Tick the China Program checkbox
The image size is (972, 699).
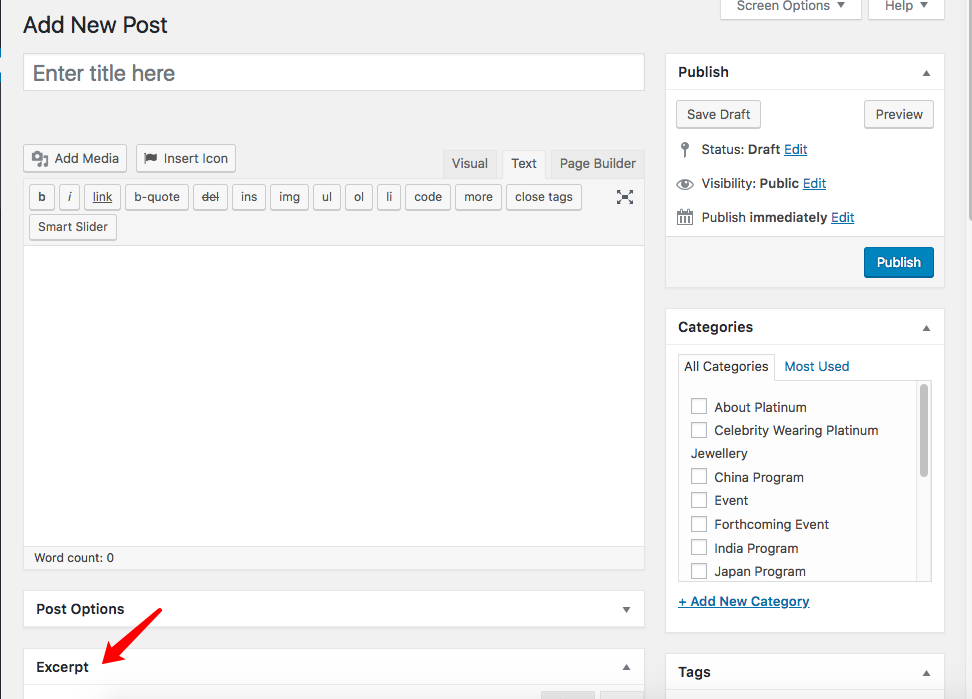pos(699,477)
